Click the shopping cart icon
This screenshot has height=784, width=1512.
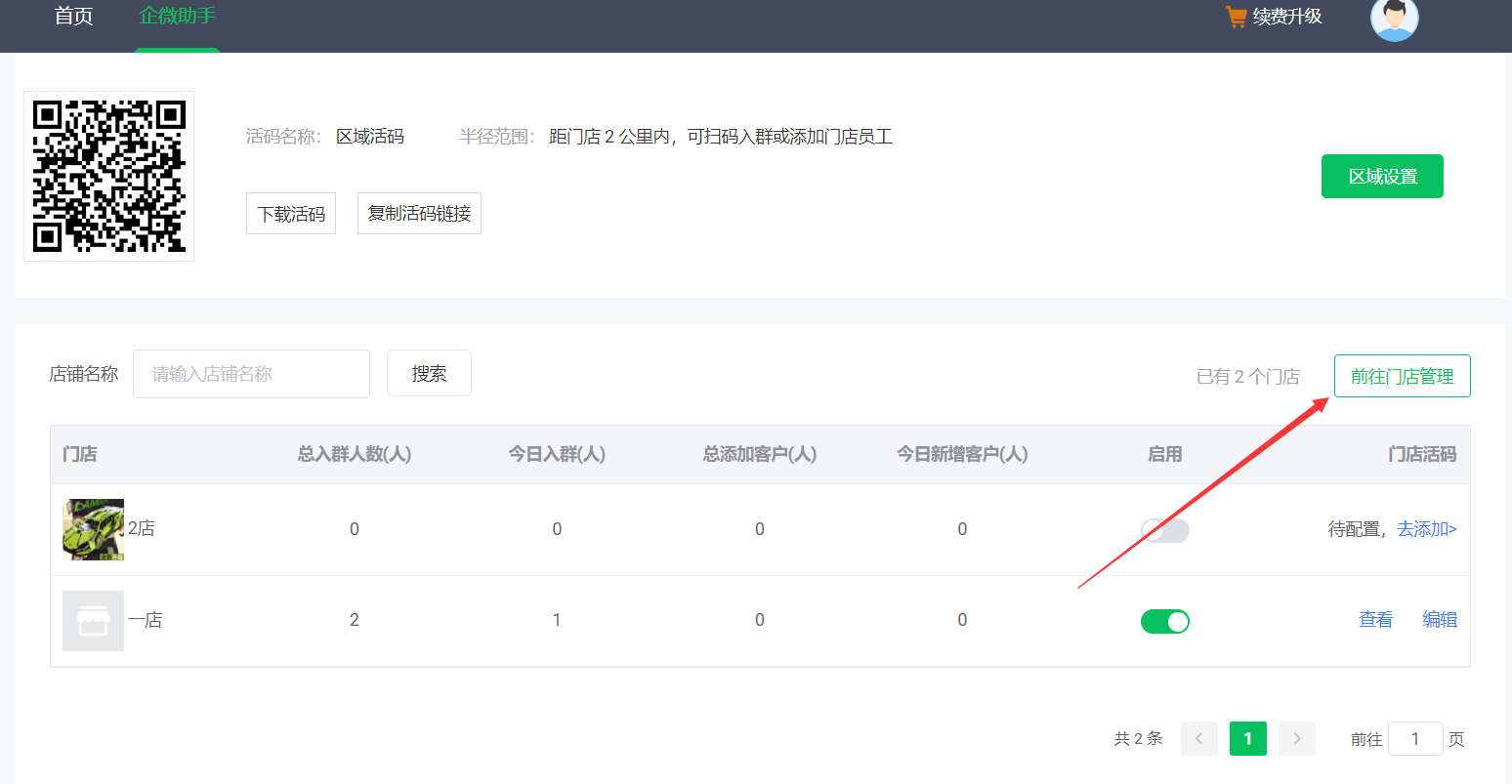pos(1236,17)
